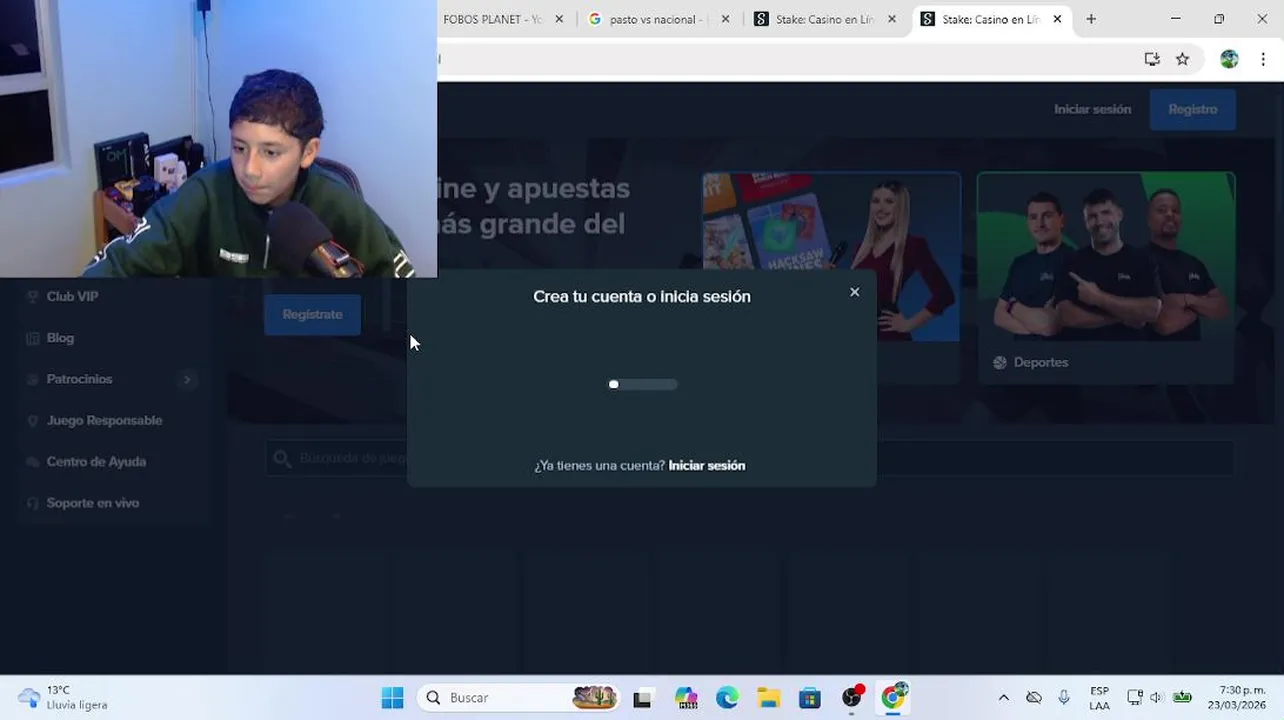The width and height of the screenshot is (1284, 720).
Task: Click the Club VIP sidebar icon
Action: [32, 296]
